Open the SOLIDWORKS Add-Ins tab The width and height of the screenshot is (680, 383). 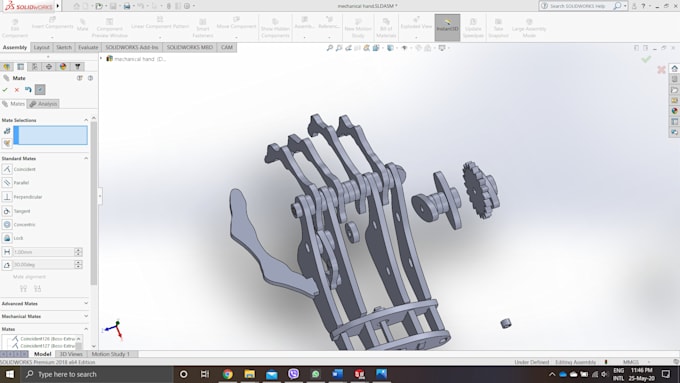point(132,47)
